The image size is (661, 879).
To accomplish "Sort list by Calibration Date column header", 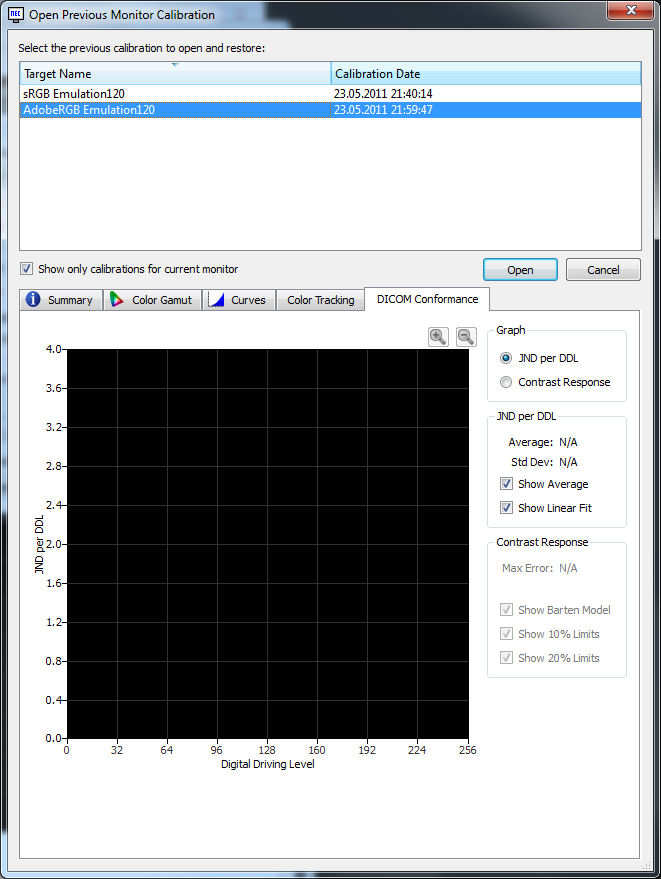I will coord(485,74).
